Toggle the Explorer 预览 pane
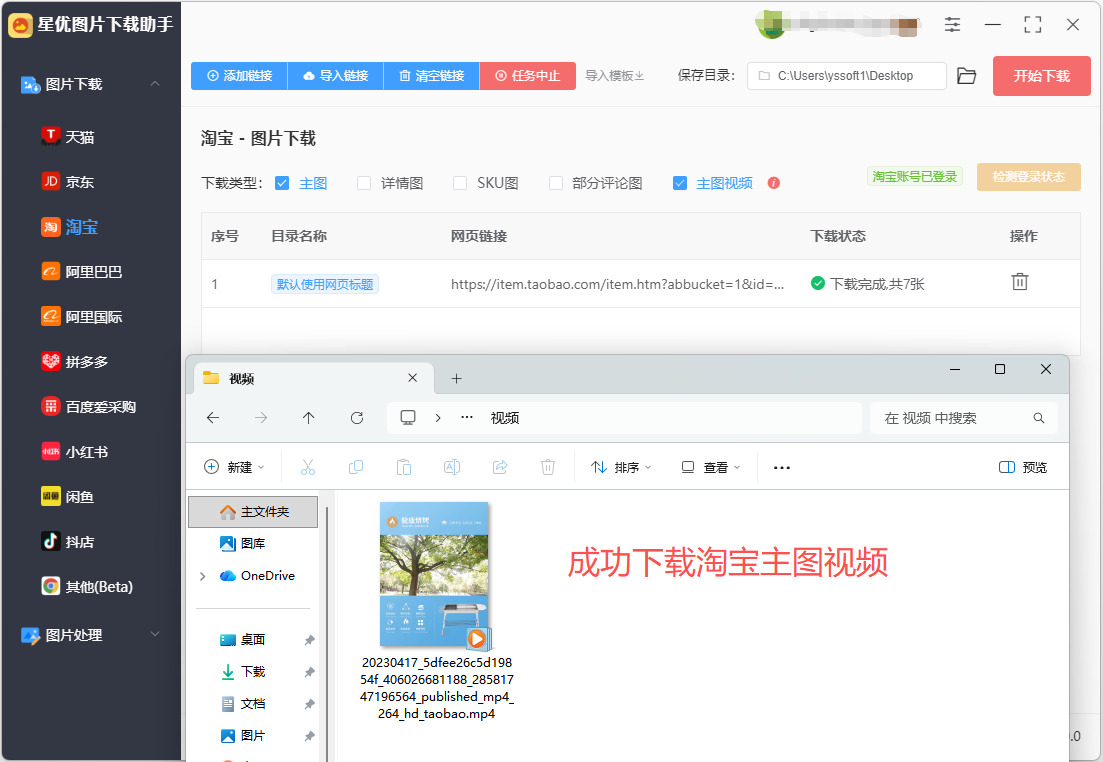Viewport: 1103px width, 762px height. click(x=1023, y=467)
